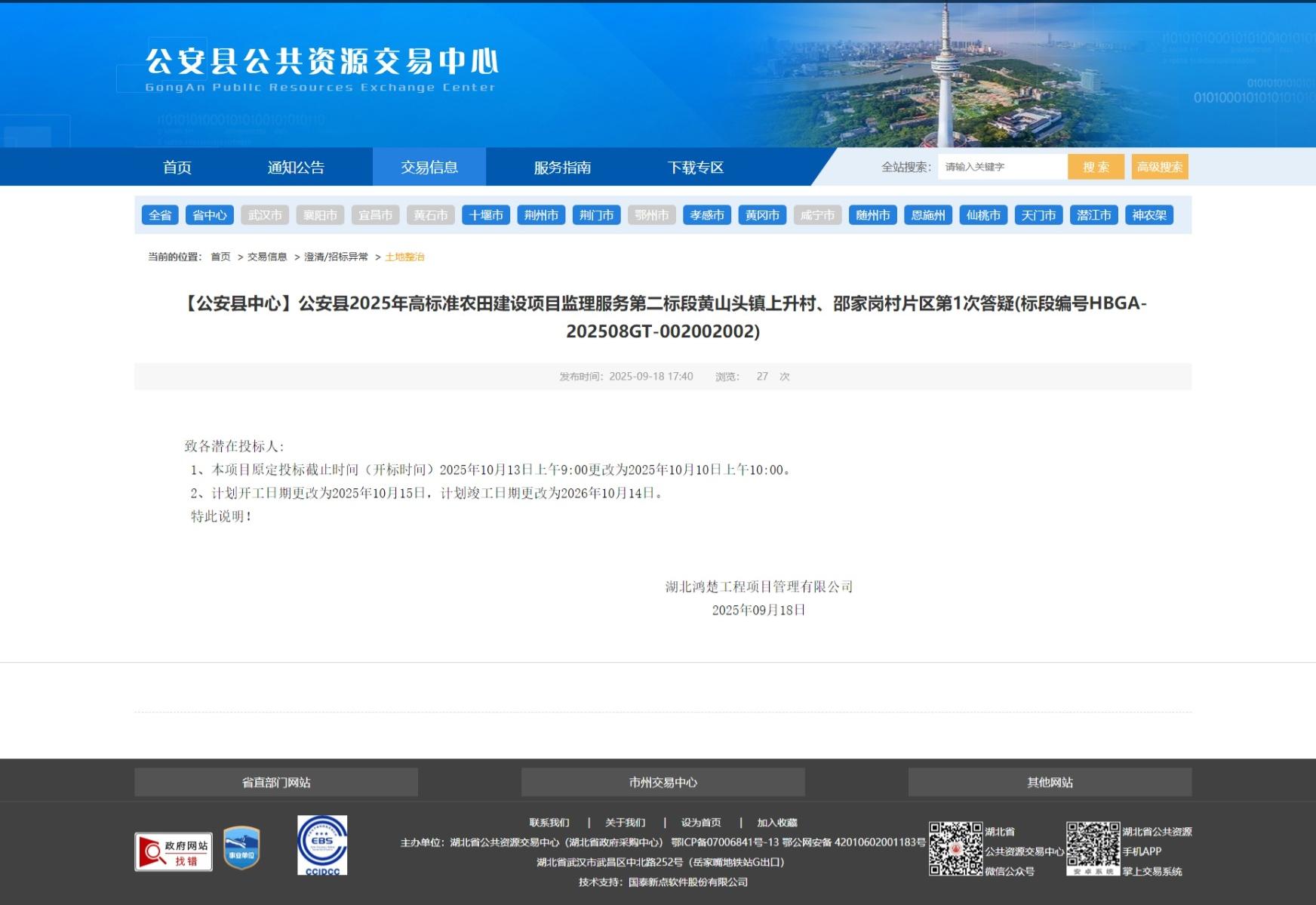Viewport: 1316px width, 905px height.
Task: Expand the 省直部门网站 links panel
Action: (276, 783)
